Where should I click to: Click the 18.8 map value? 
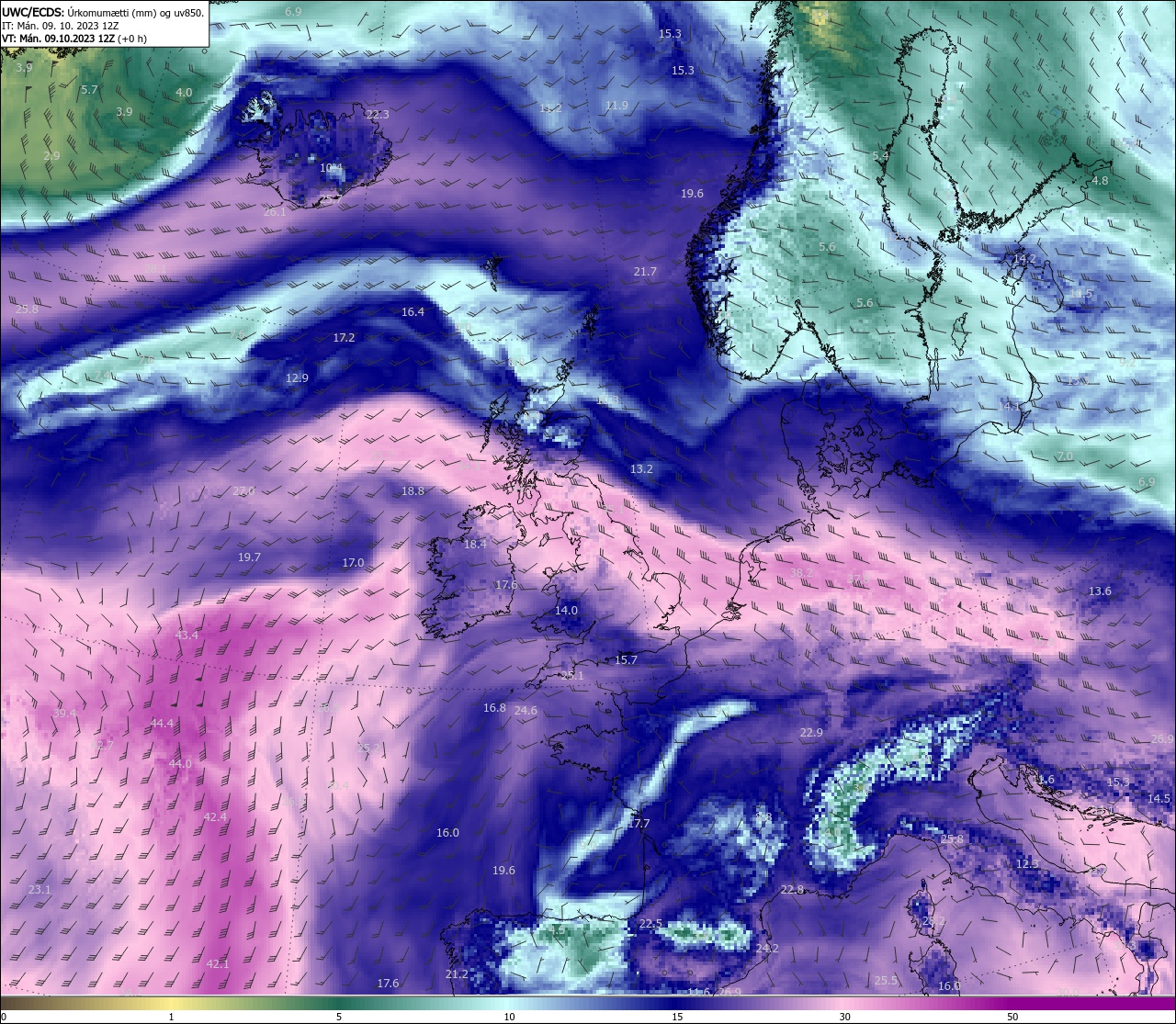point(413,491)
